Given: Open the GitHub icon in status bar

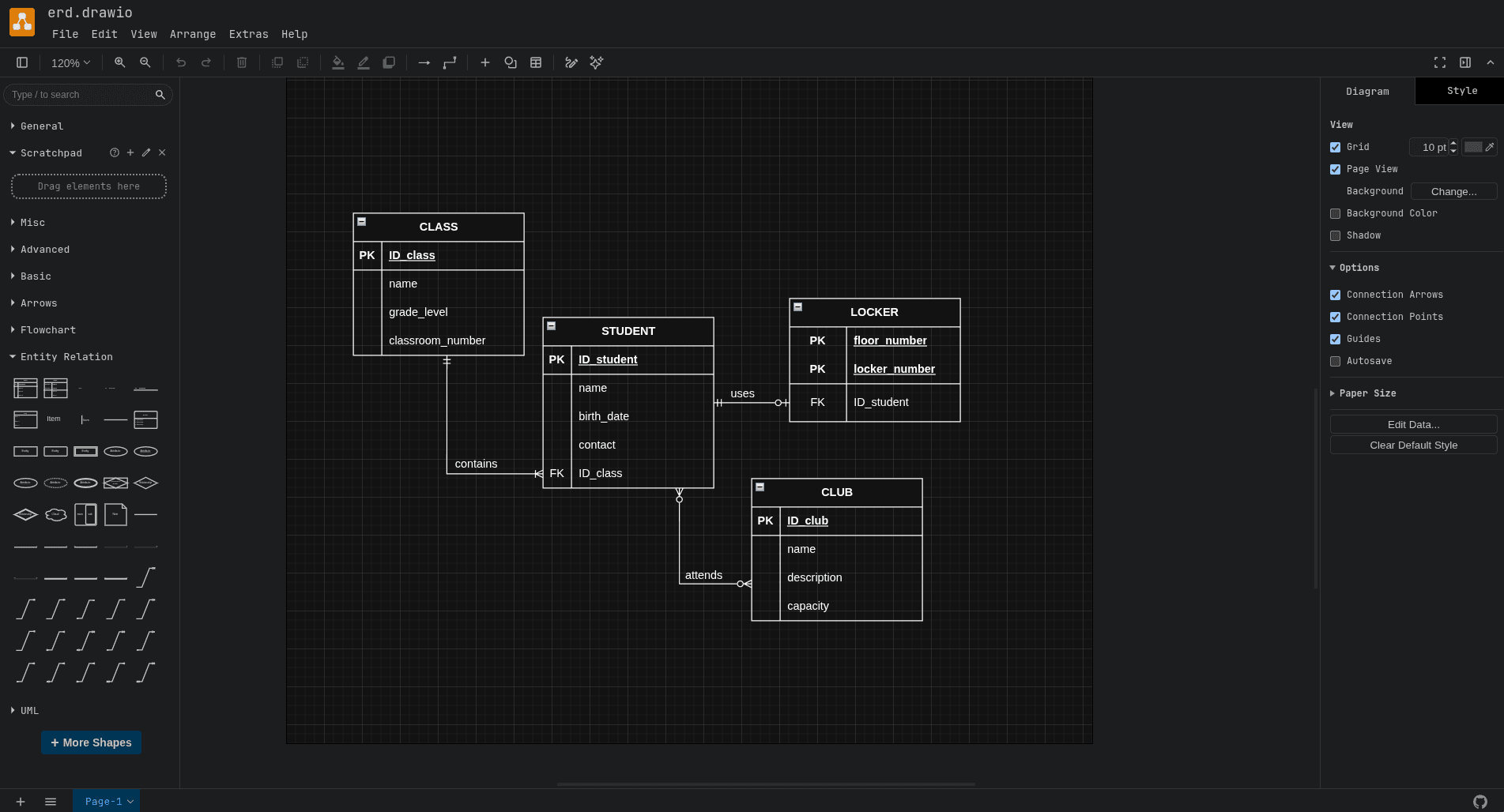Looking at the screenshot, I should point(1480,802).
